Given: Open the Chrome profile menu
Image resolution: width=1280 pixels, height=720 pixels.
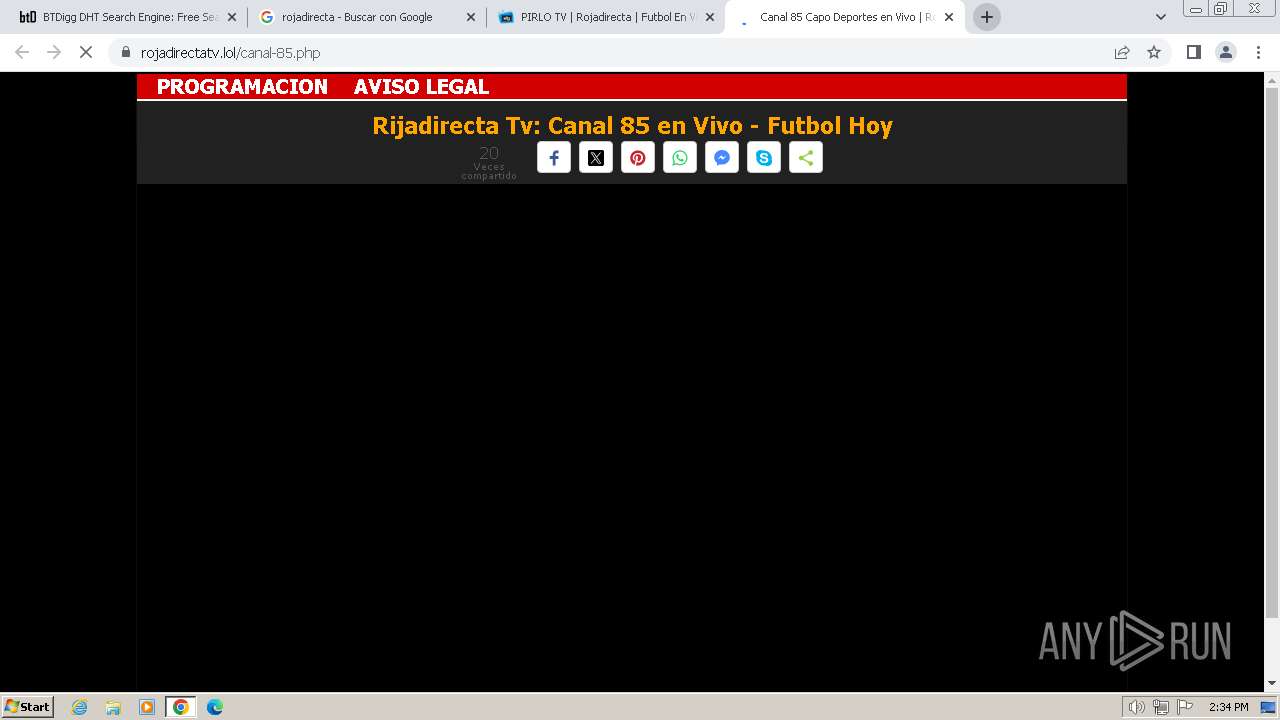Looking at the screenshot, I should 1226,52.
